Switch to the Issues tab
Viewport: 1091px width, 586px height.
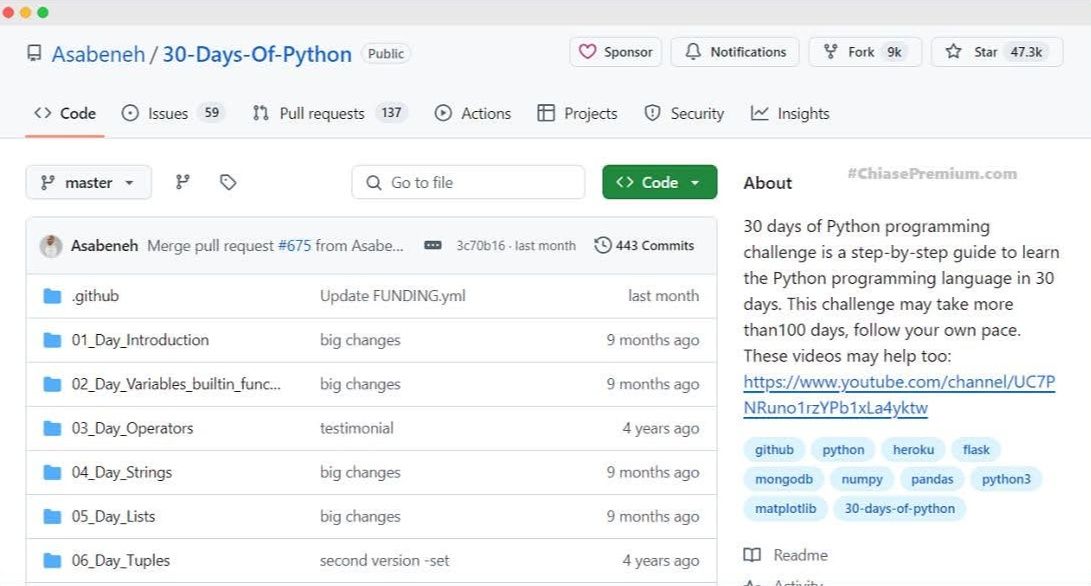click(172, 113)
